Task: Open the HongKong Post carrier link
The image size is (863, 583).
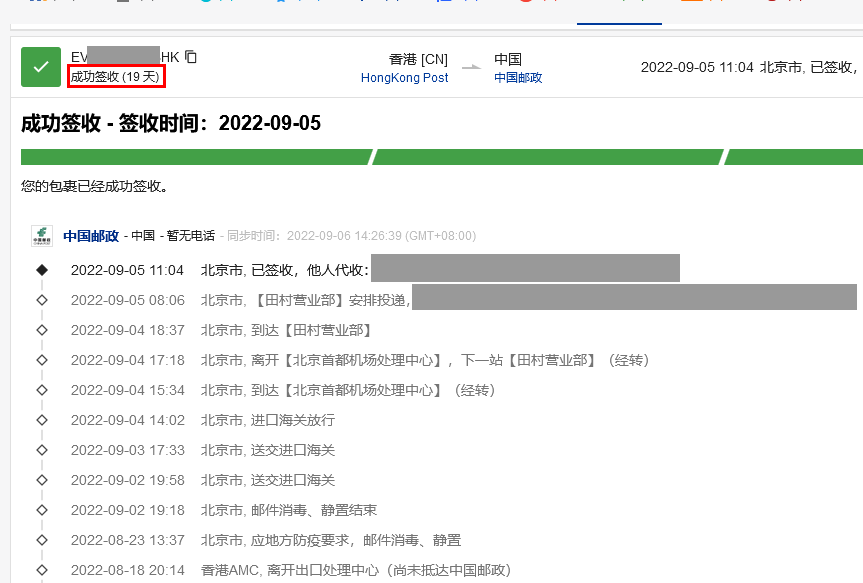Action: tap(404, 77)
